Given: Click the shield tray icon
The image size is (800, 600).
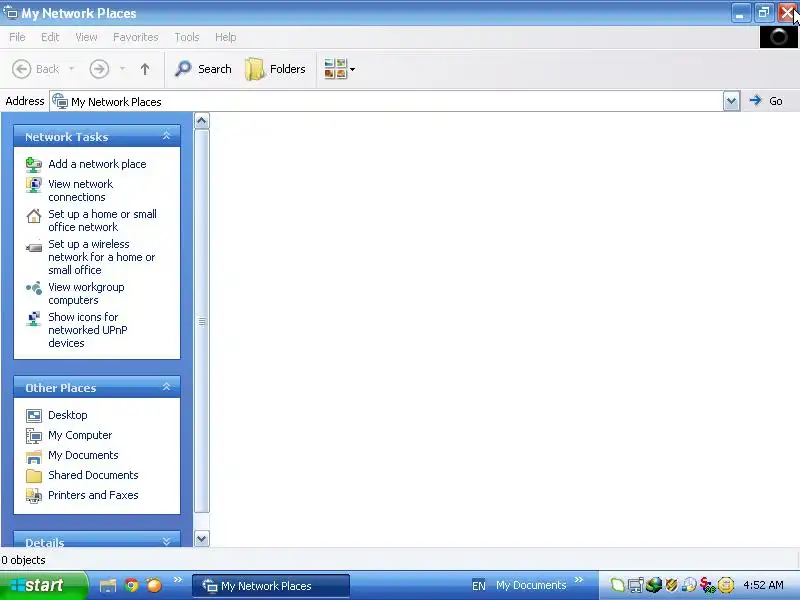Looking at the screenshot, I should [671, 585].
